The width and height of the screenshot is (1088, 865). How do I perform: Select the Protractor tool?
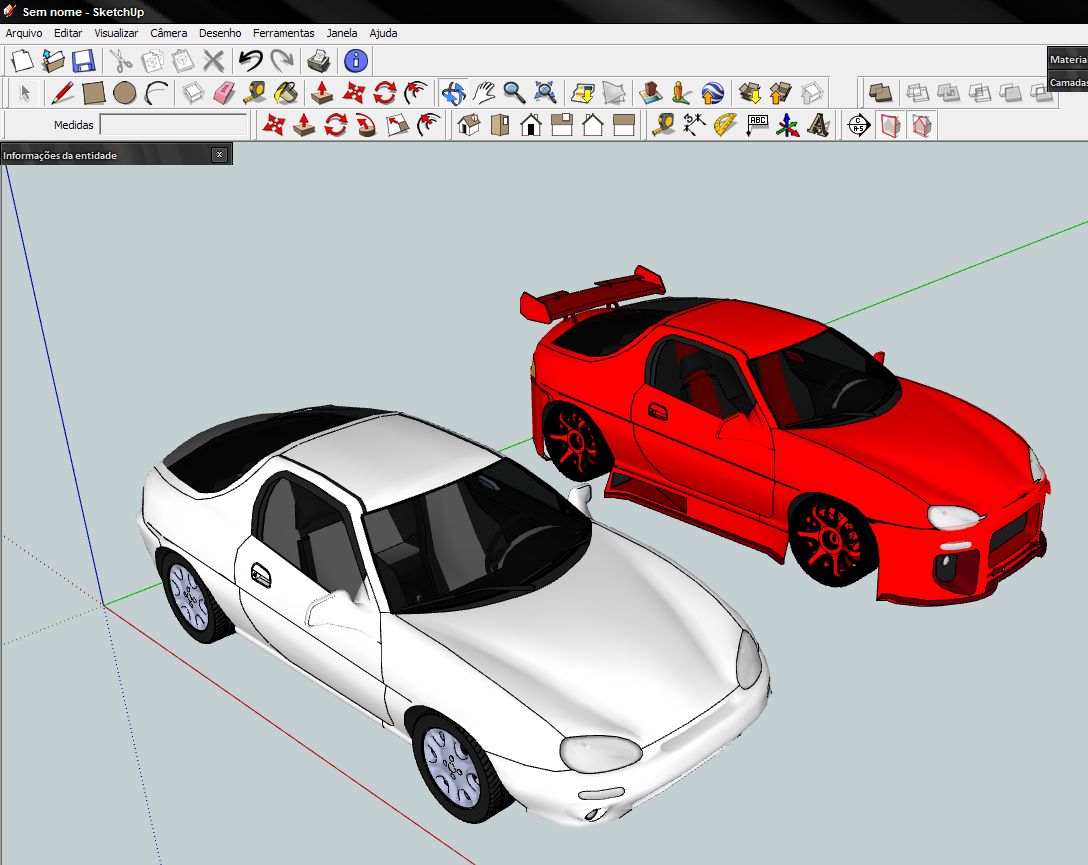click(726, 125)
